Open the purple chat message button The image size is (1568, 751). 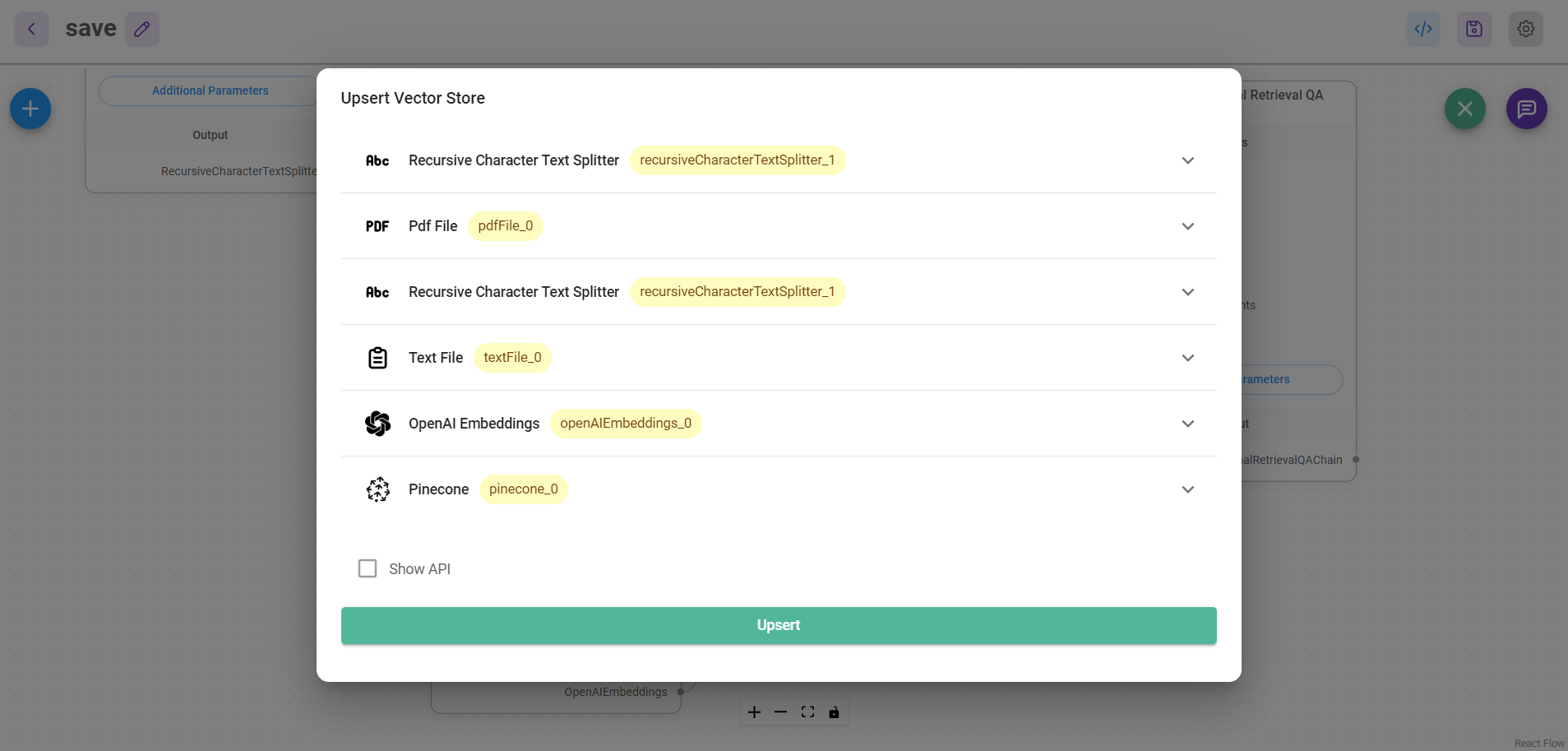pyautogui.click(x=1526, y=109)
